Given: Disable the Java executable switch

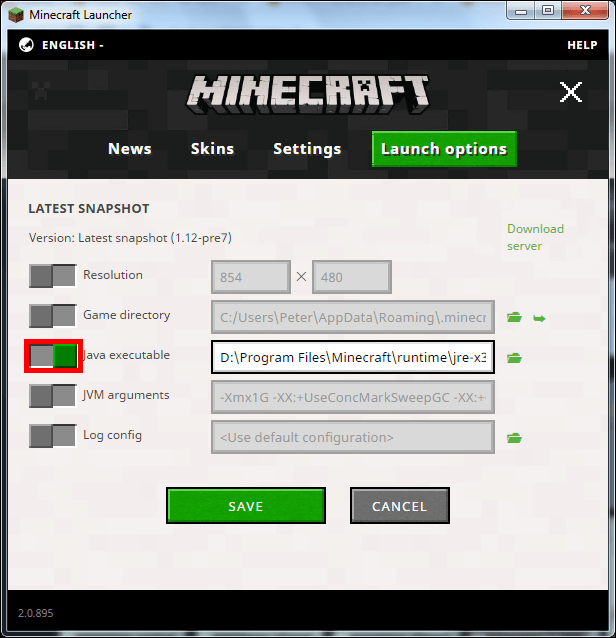Looking at the screenshot, I should coord(53,356).
